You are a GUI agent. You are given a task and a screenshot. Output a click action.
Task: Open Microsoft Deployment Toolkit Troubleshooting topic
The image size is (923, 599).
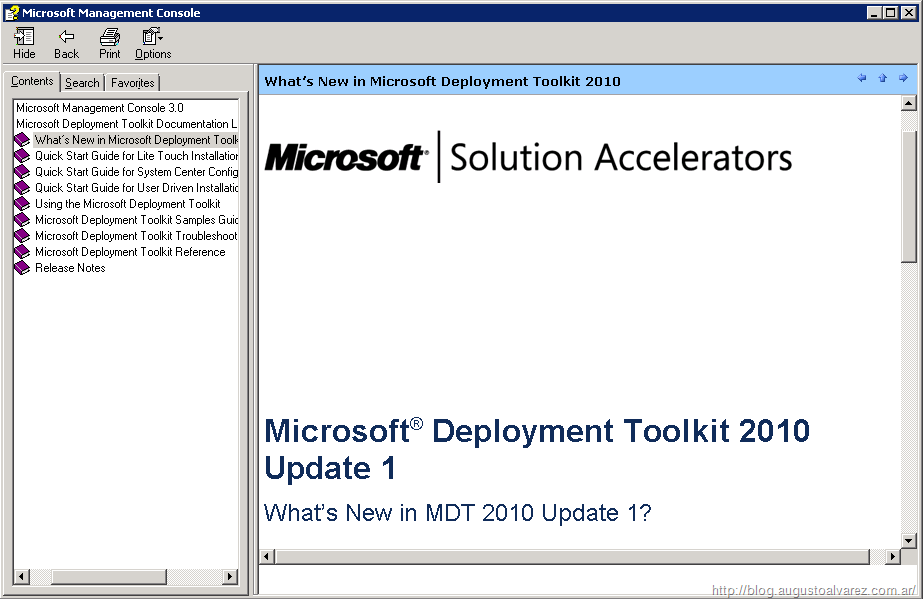pyautogui.click(x=136, y=236)
